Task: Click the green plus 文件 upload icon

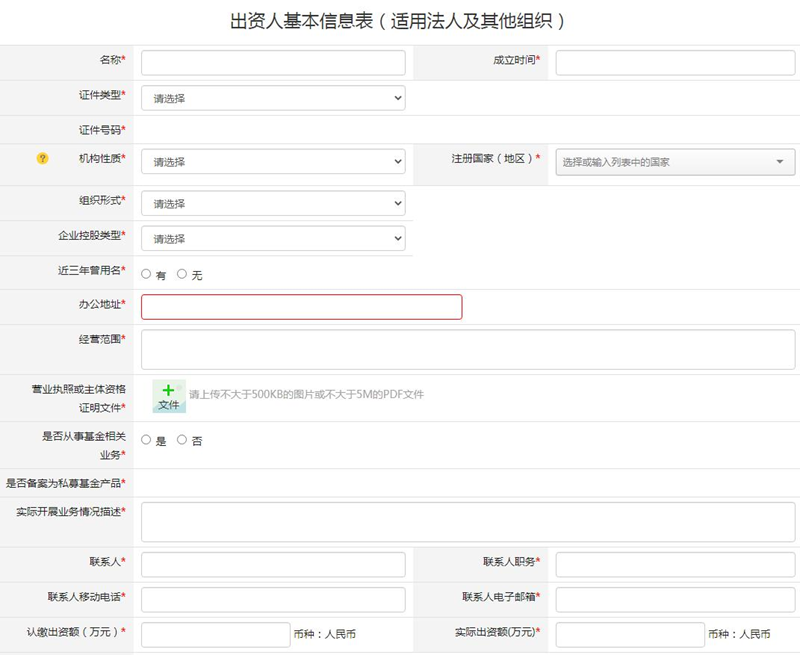Action: (169, 396)
